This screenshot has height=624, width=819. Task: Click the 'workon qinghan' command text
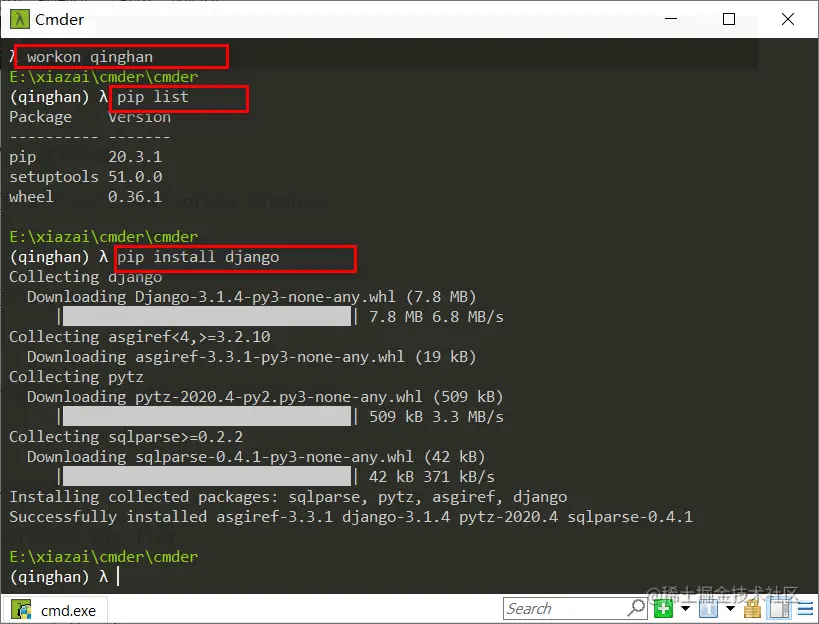pyautogui.click(x=90, y=57)
